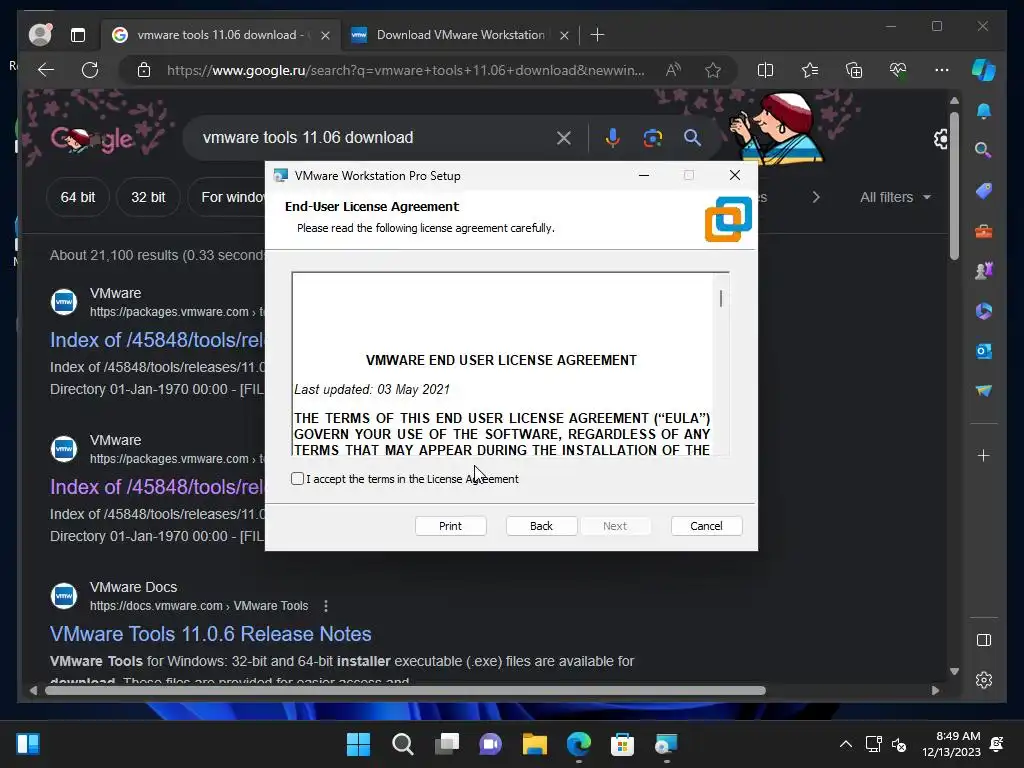Open sidebar tools briefcase icon
This screenshot has height=768, width=1024.
(984, 231)
